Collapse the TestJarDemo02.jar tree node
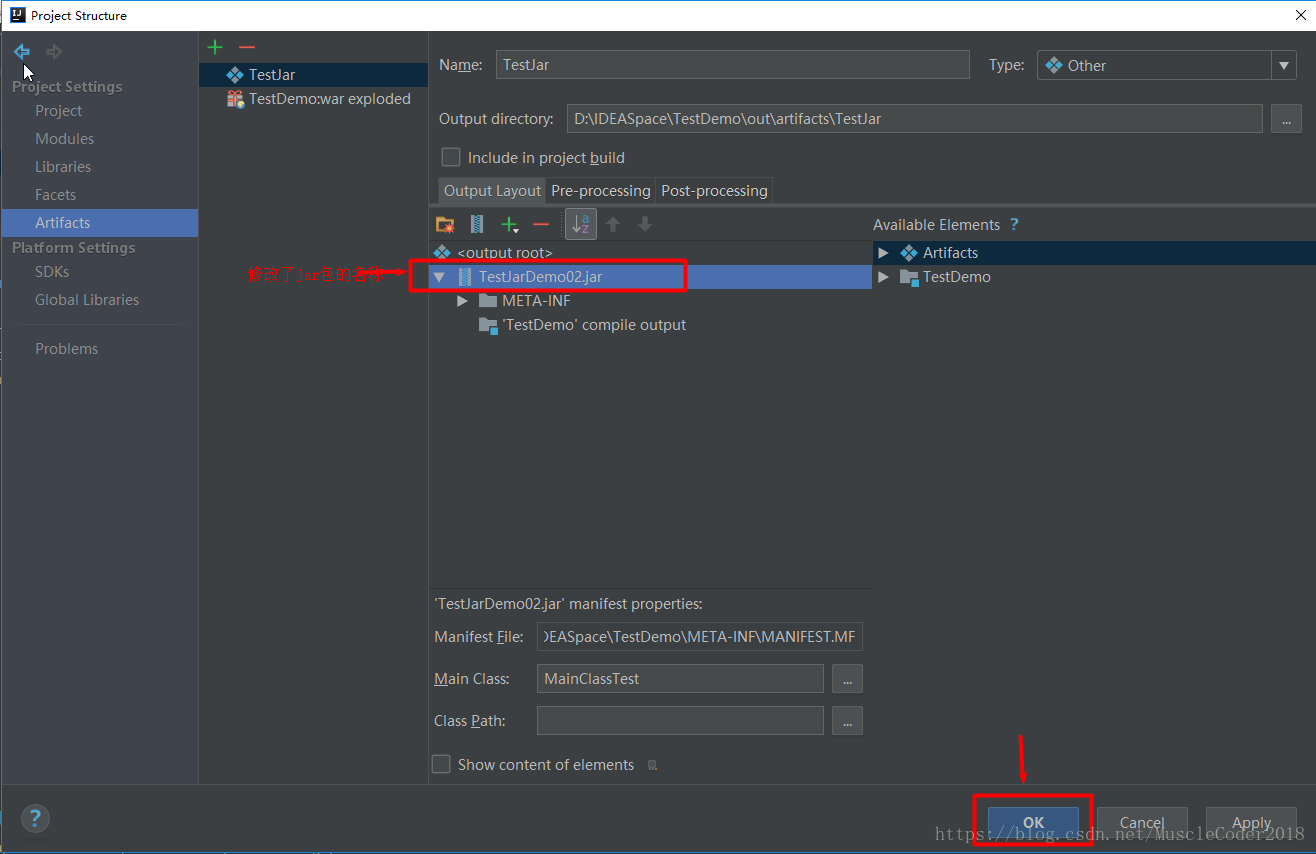 [439, 277]
